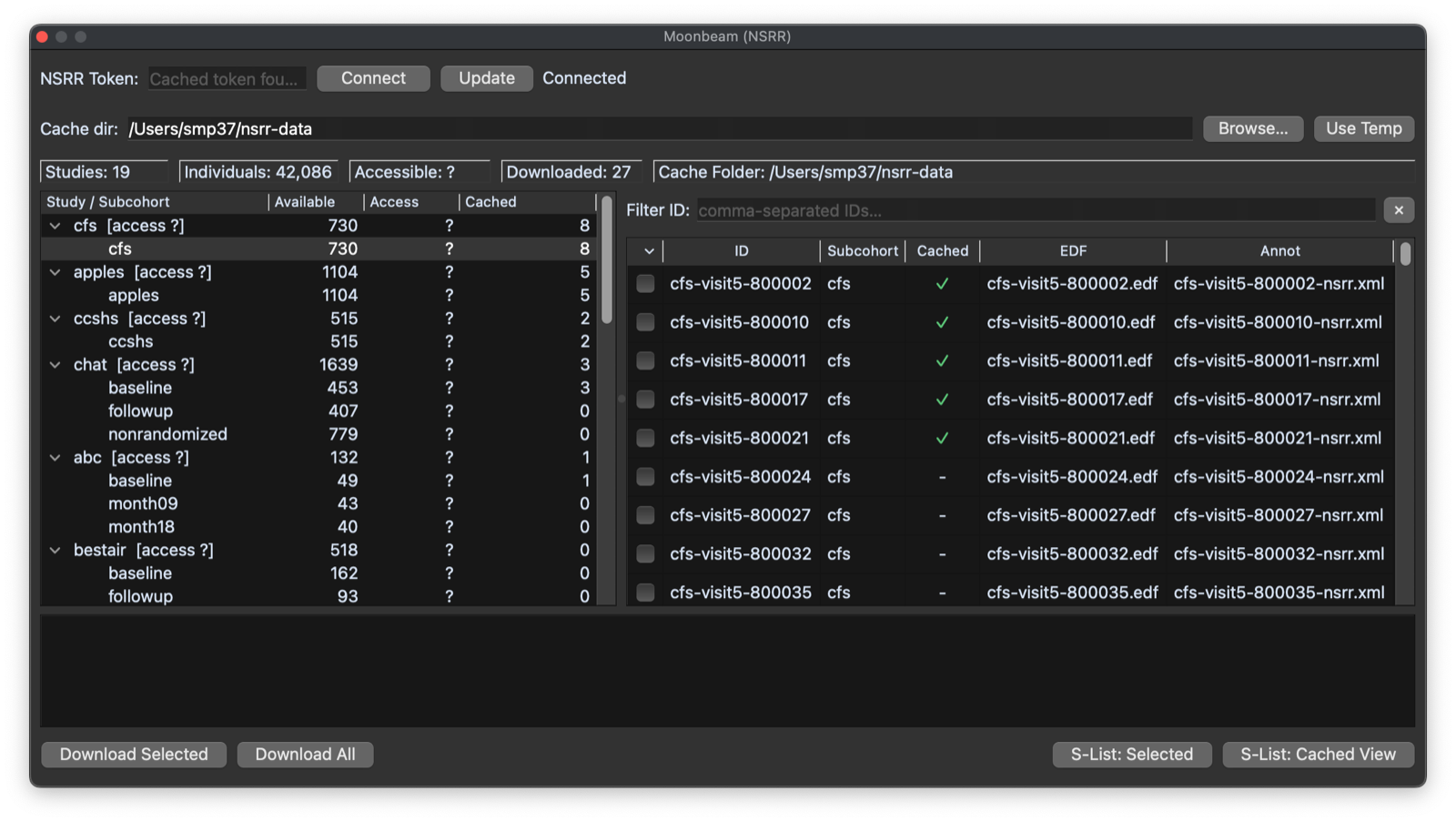The width and height of the screenshot is (1456, 822).
Task: Select the nonrandomized subcohort under chat
Action: tap(167, 434)
